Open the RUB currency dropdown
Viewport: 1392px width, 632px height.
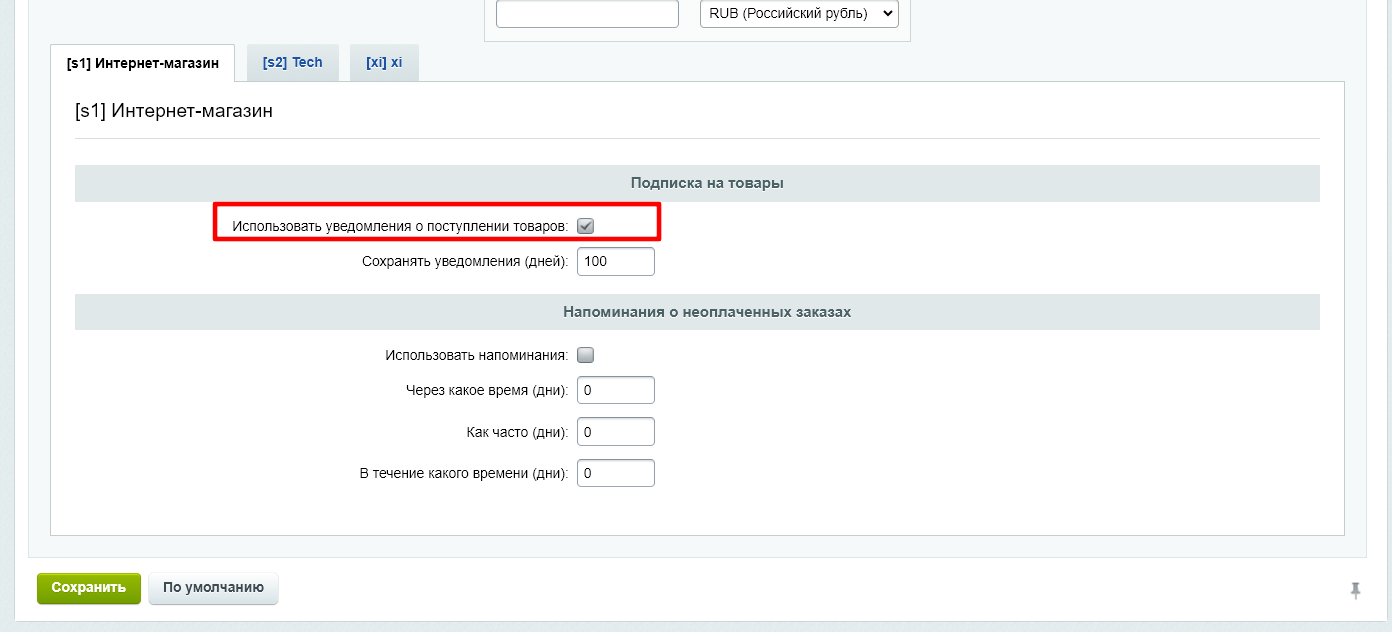coord(798,14)
